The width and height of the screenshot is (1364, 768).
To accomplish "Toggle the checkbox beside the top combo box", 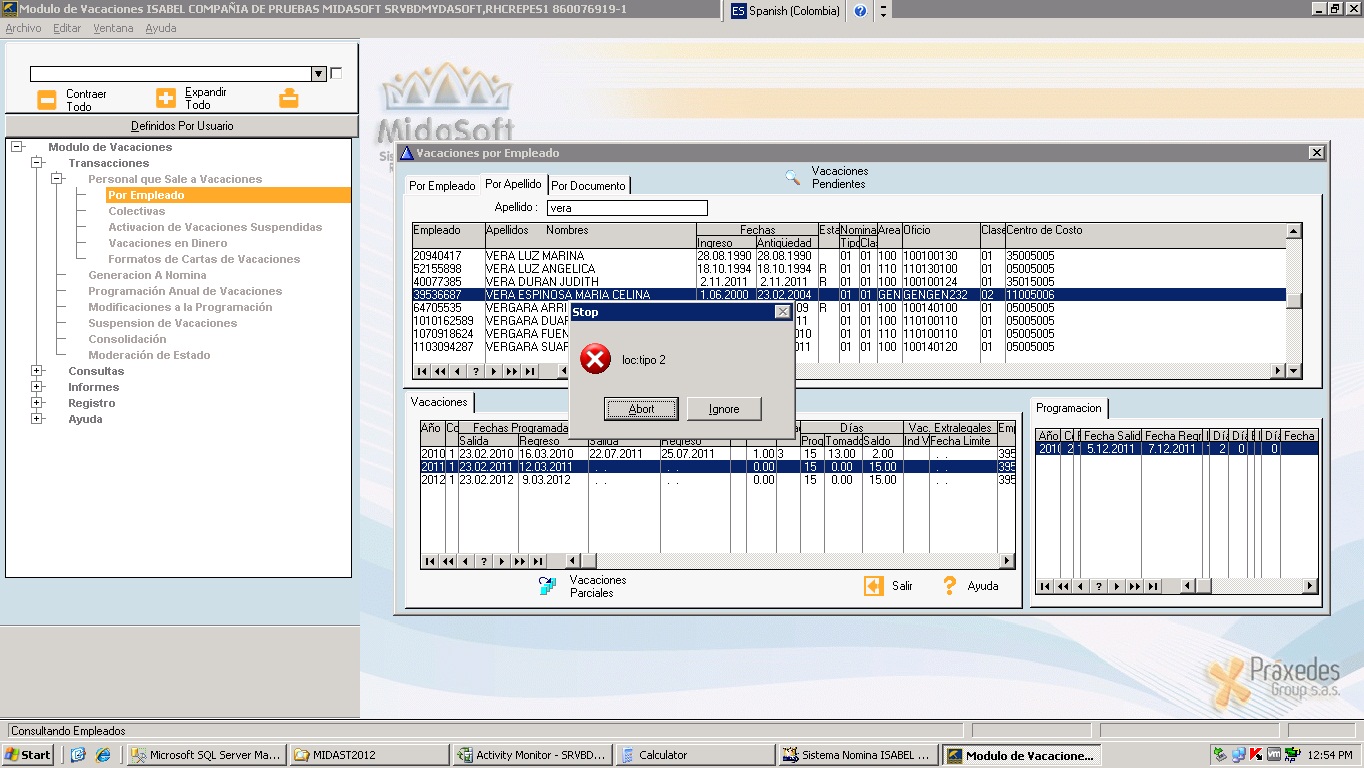I will [336, 73].
